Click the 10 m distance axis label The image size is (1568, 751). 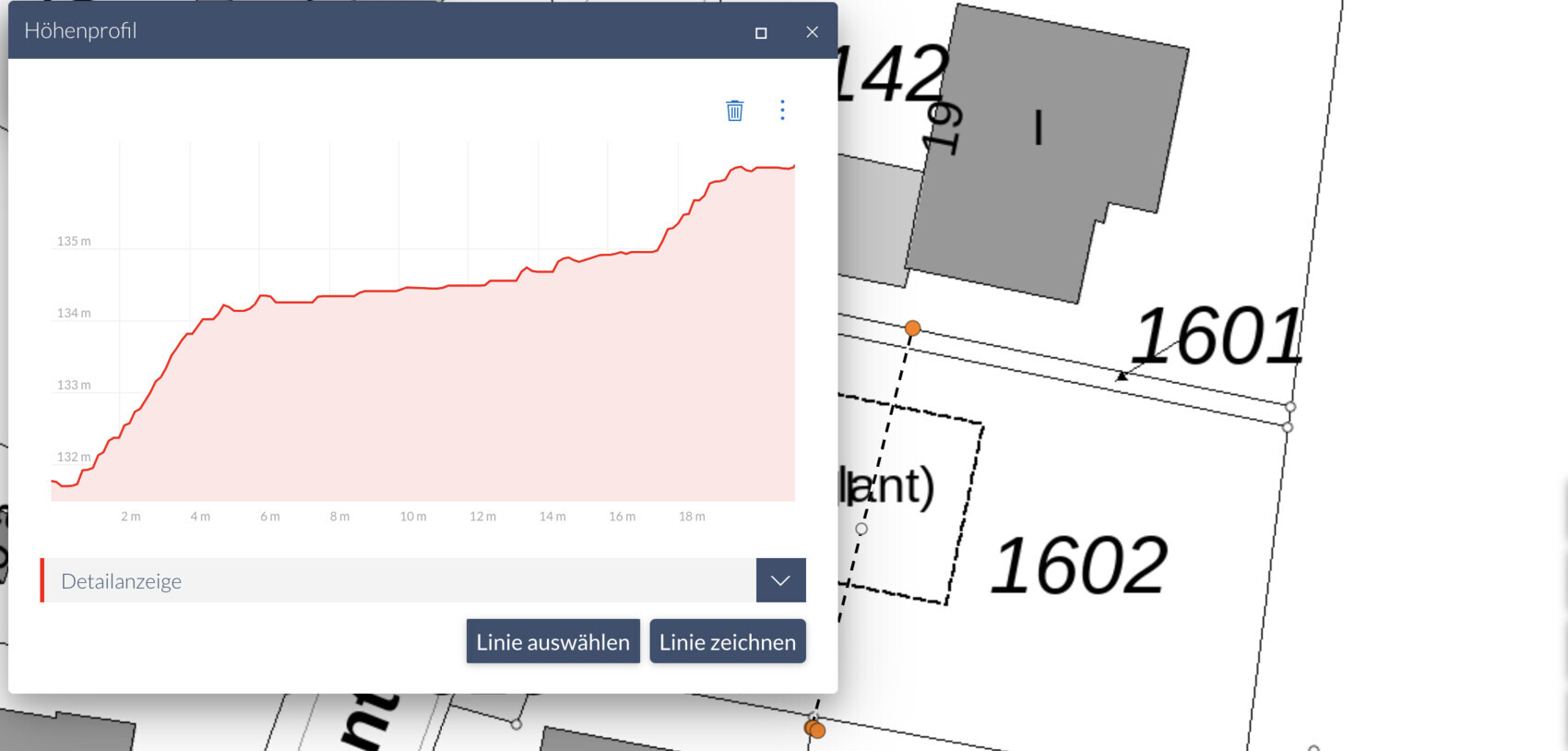click(413, 517)
